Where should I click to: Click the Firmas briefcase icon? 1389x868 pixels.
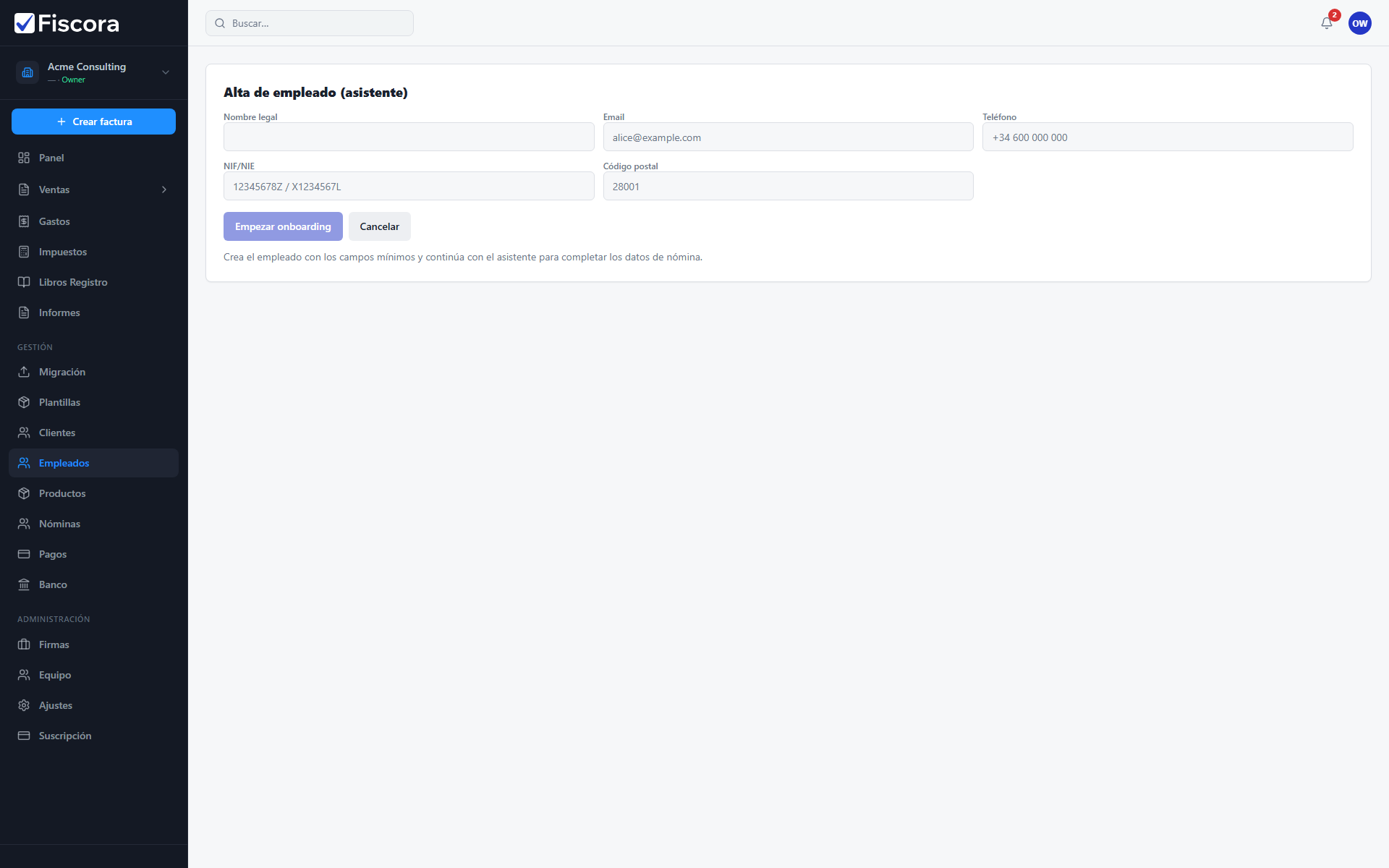pos(24,644)
